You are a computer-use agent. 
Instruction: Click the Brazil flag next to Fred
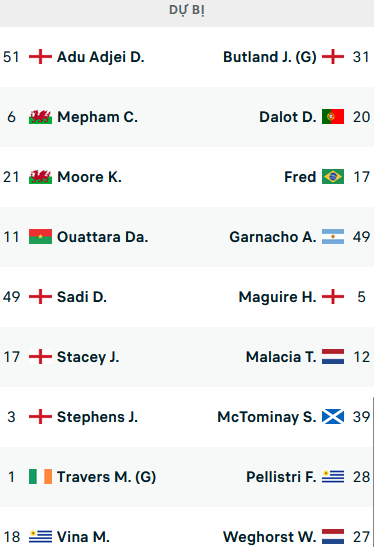(x=333, y=177)
